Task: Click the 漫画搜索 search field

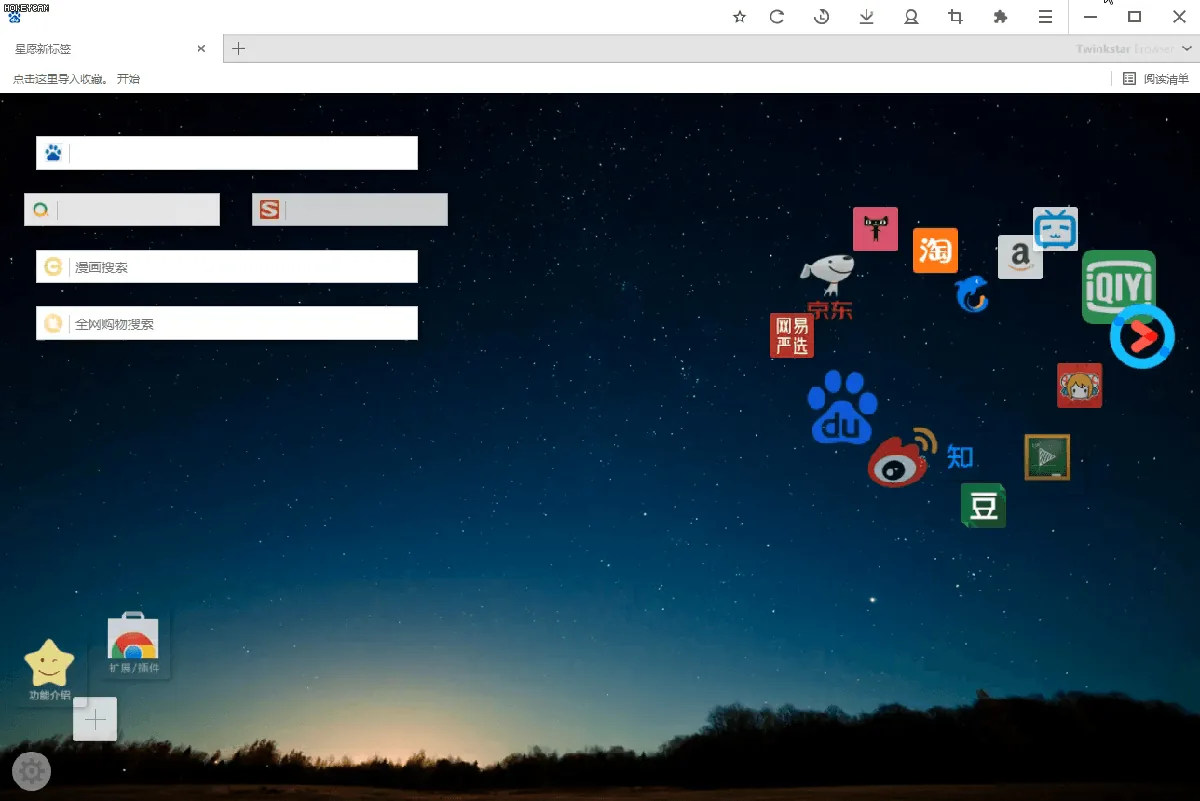Action: coord(227,267)
